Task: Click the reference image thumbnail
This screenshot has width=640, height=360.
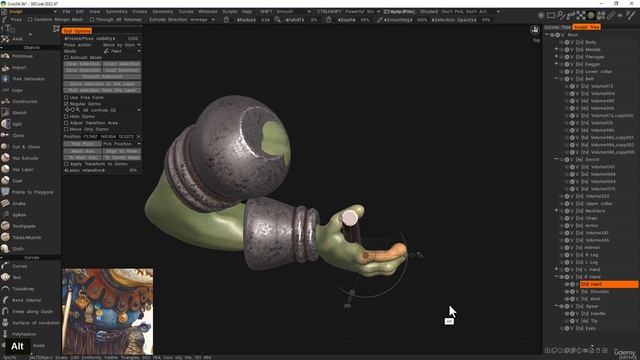Action: 108,311
